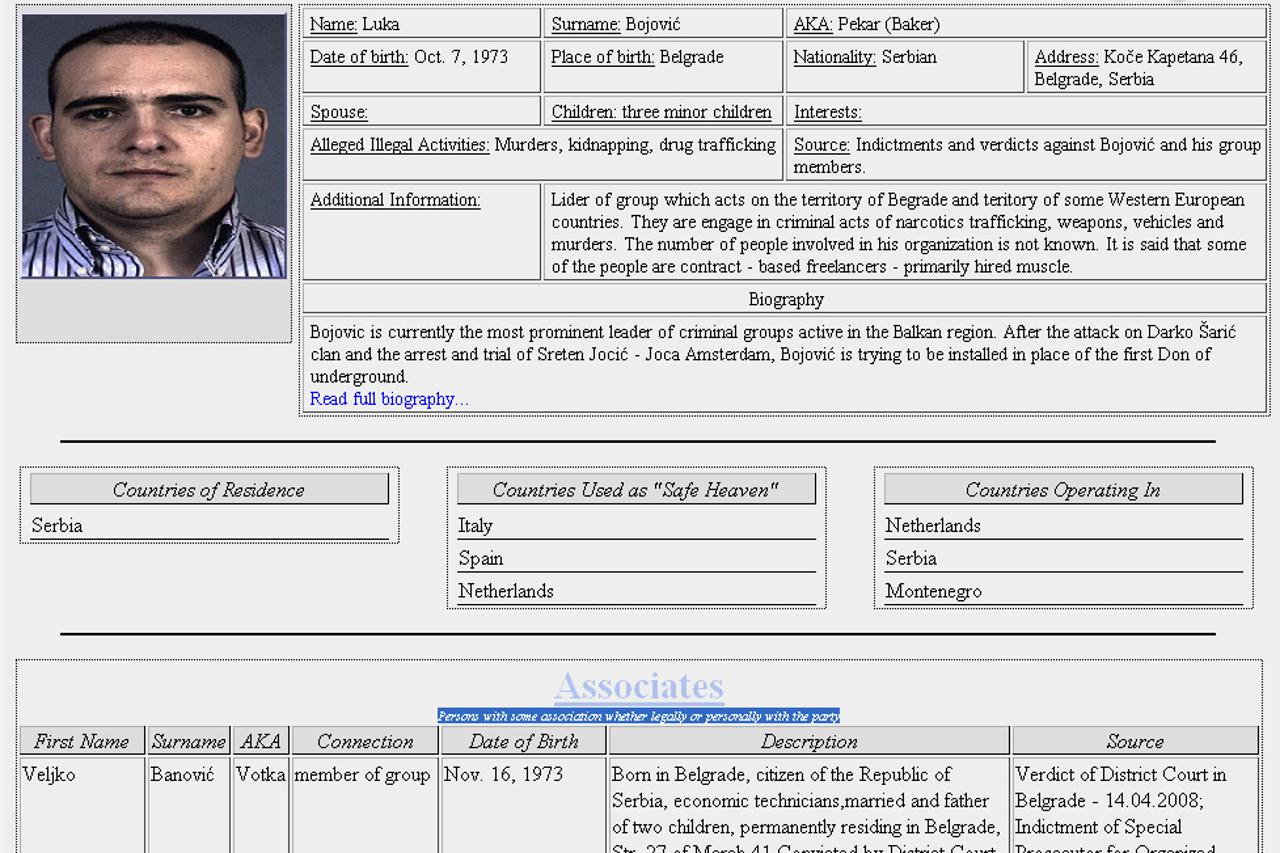This screenshot has height=853, width=1280.
Task: Select the "Surname: Bojović" cell
Action: (663, 24)
